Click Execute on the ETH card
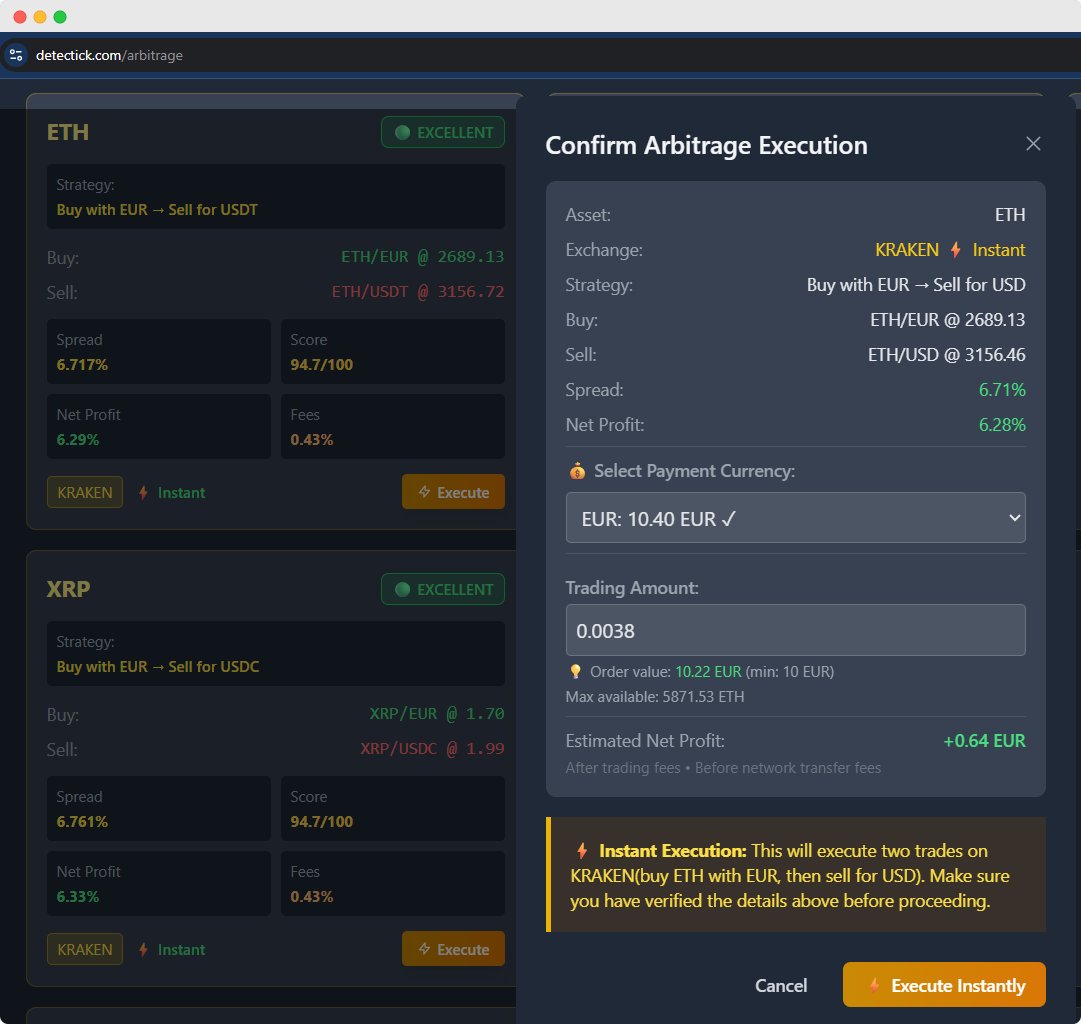Image resolution: width=1081 pixels, height=1024 pixels. 453,492
